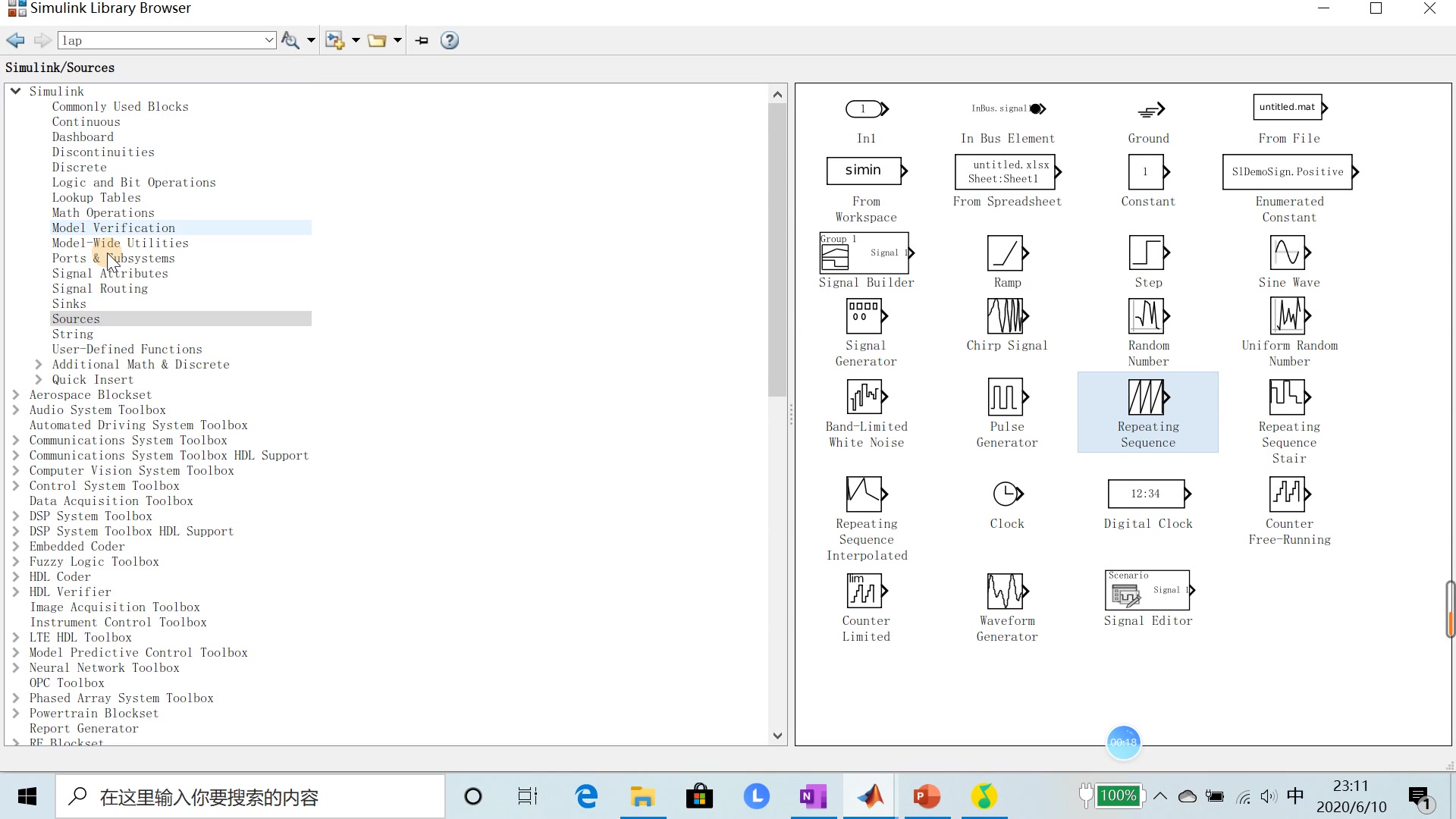This screenshot has height=819, width=1456.
Task: Open the search box dropdown arrow
Action: (x=269, y=41)
